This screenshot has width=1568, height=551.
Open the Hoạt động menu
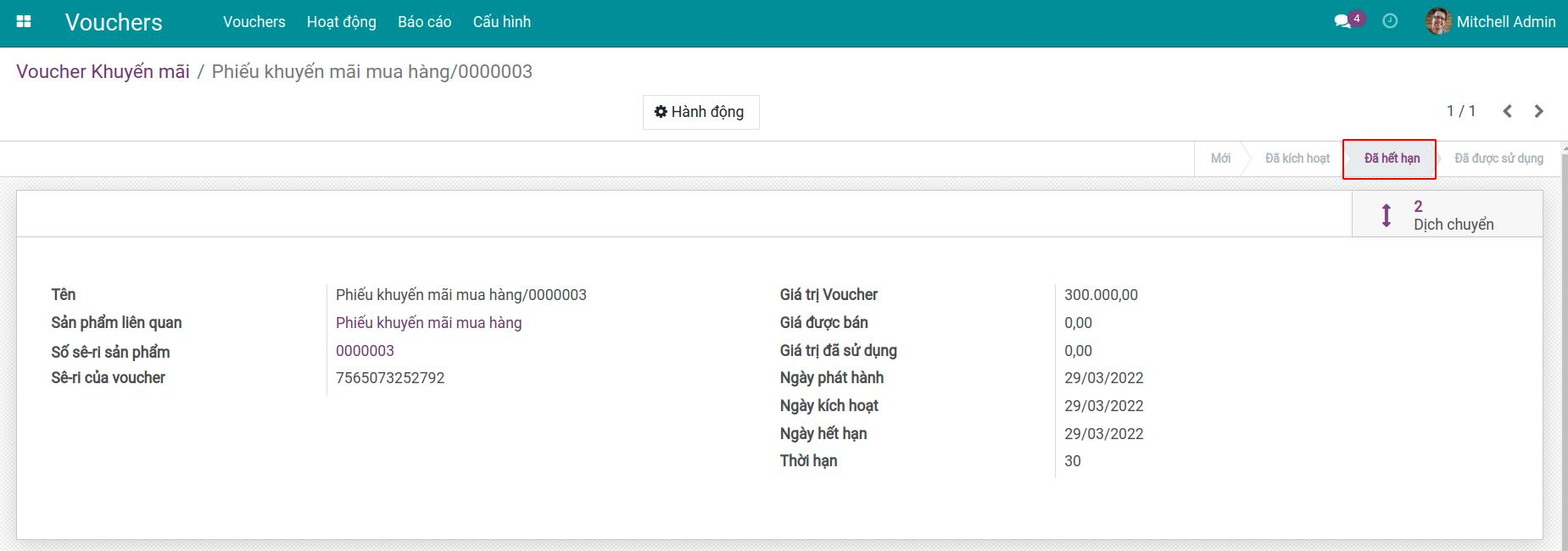point(342,22)
